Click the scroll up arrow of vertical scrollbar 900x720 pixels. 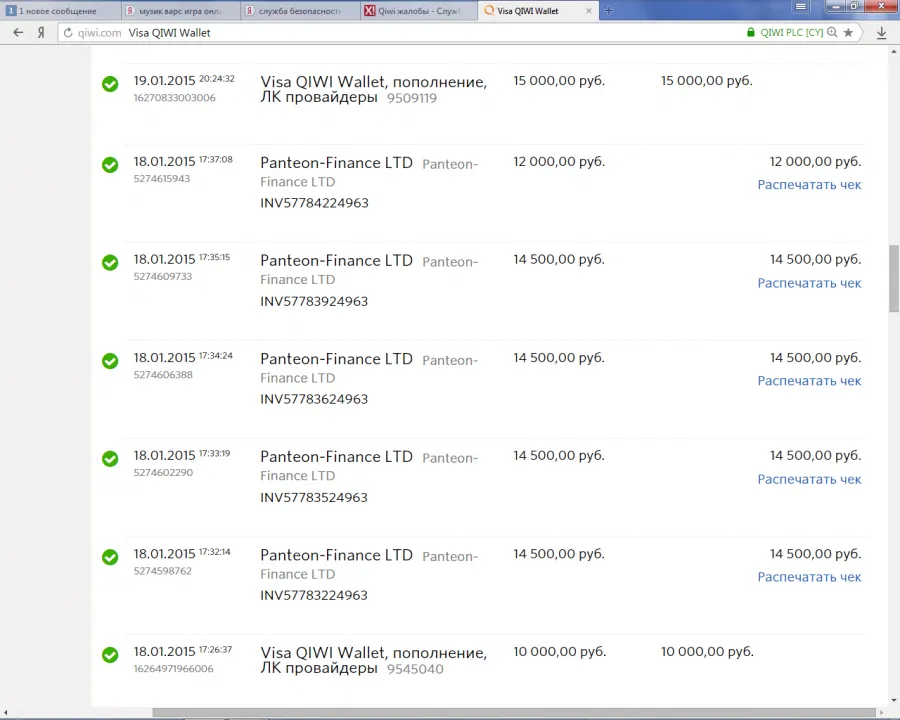[x=894, y=52]
